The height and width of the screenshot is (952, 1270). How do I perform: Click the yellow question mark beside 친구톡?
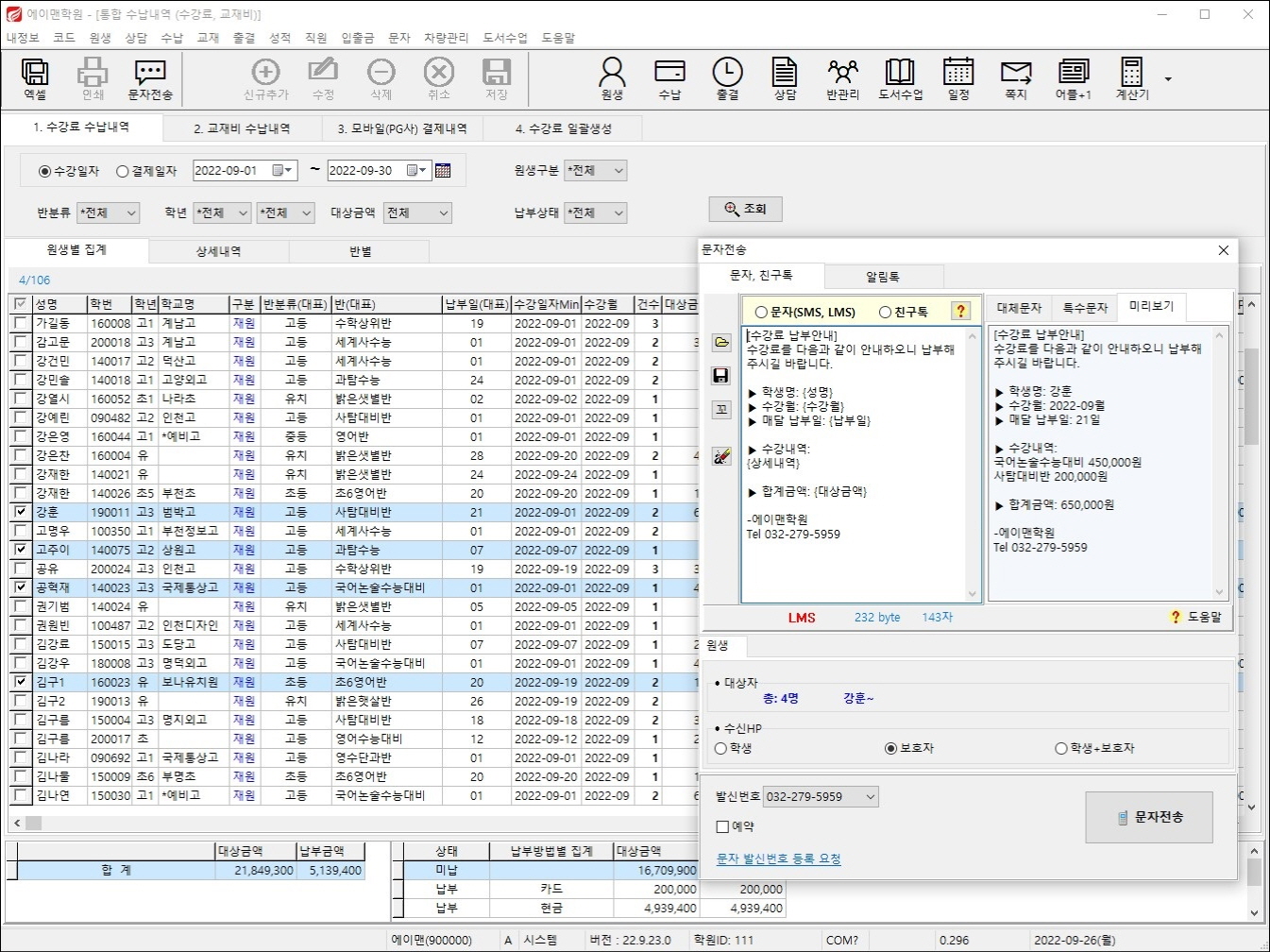click(960, 311)
